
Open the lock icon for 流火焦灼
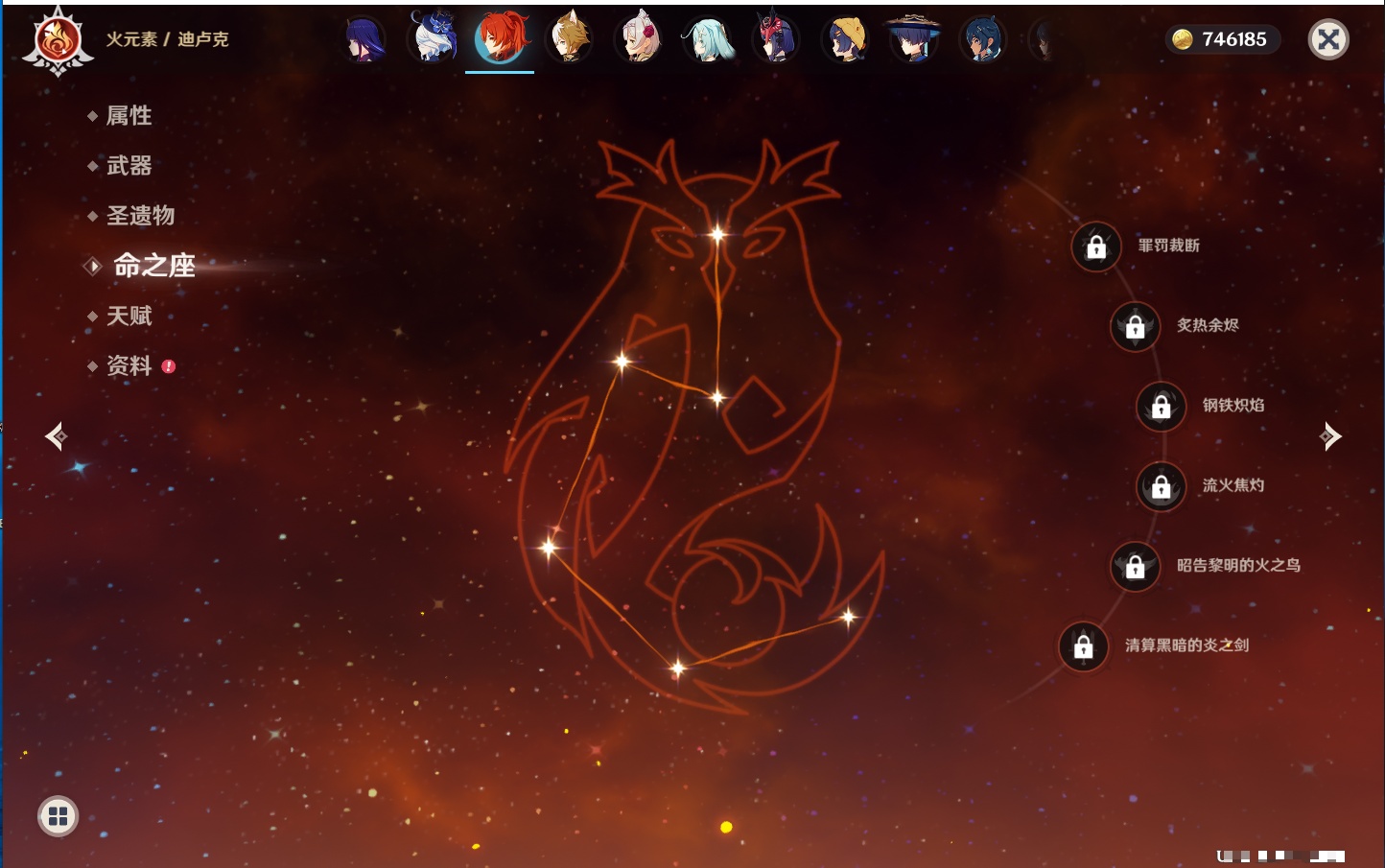point(1162,486)
